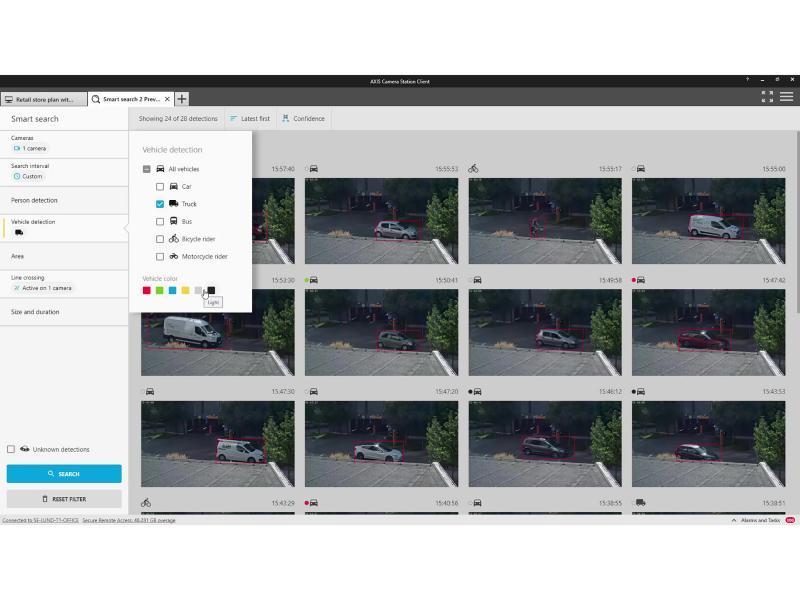
Task: Click the Custom search interval chip
Action: pos(29,176)
